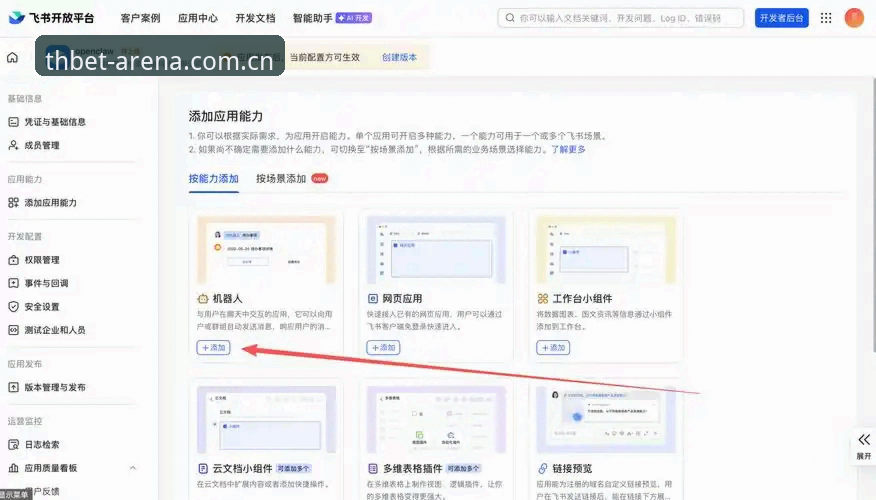Click the search magnifier icon
Image resolution: width=876 pixels, height=500 pixels.
[510, 18]
